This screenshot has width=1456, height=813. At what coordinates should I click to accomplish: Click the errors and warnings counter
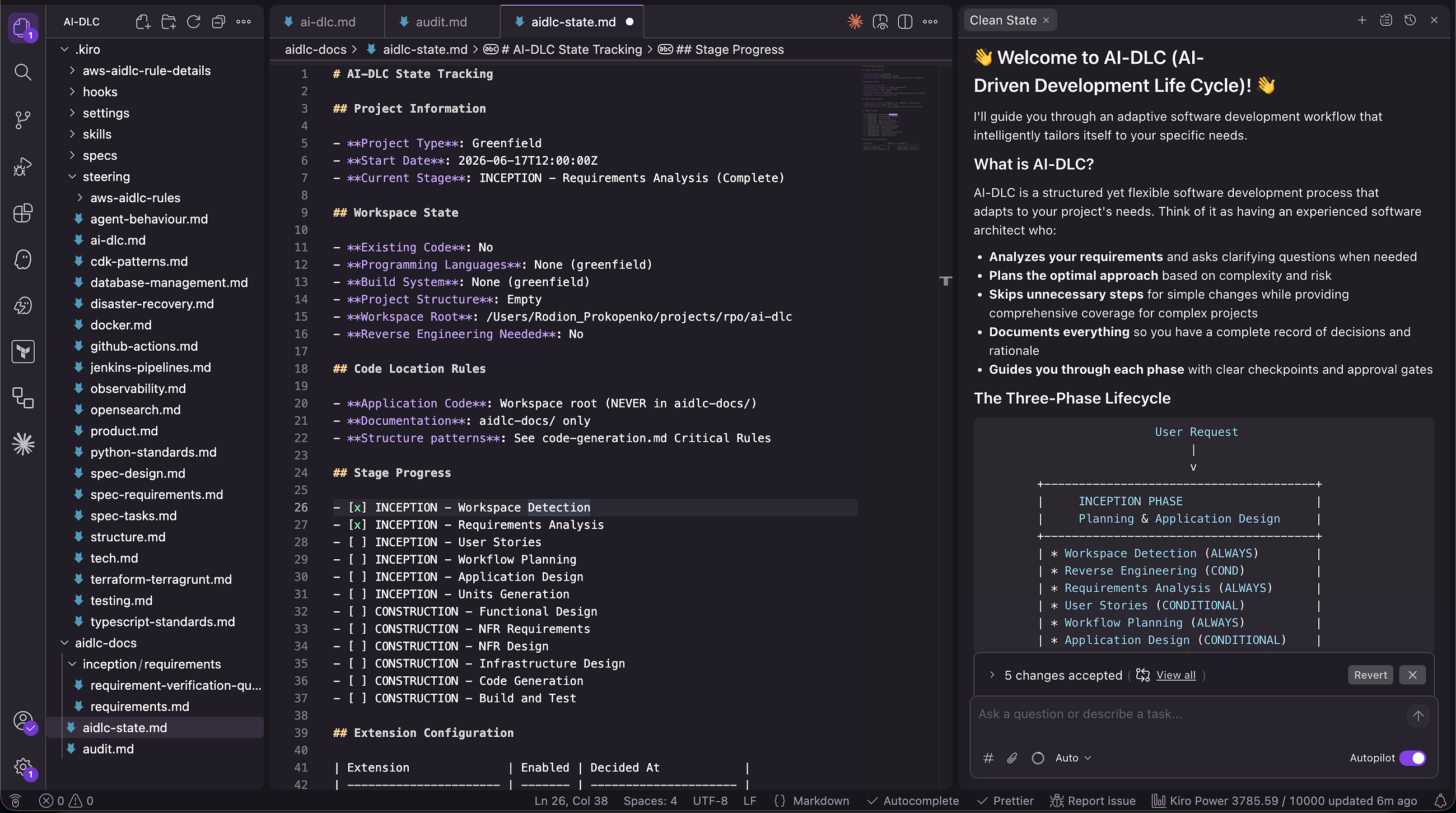pyautogui.click(x=67, y=801)
